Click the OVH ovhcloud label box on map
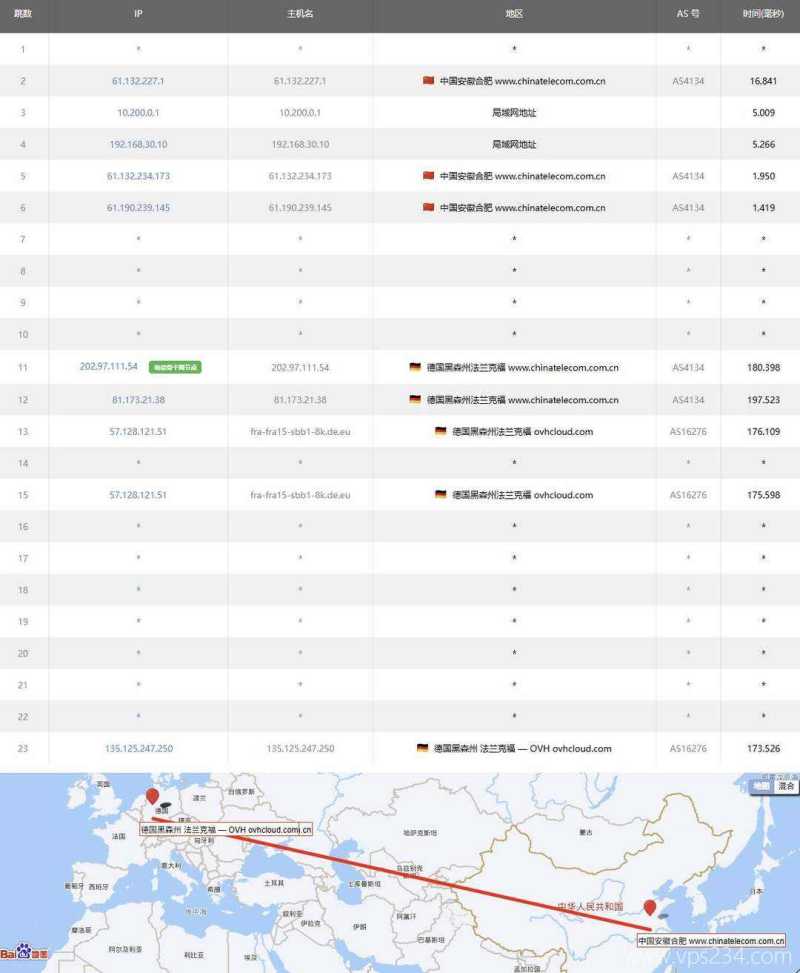Viewport: 800px width, 973px height. tap(227, 829)
